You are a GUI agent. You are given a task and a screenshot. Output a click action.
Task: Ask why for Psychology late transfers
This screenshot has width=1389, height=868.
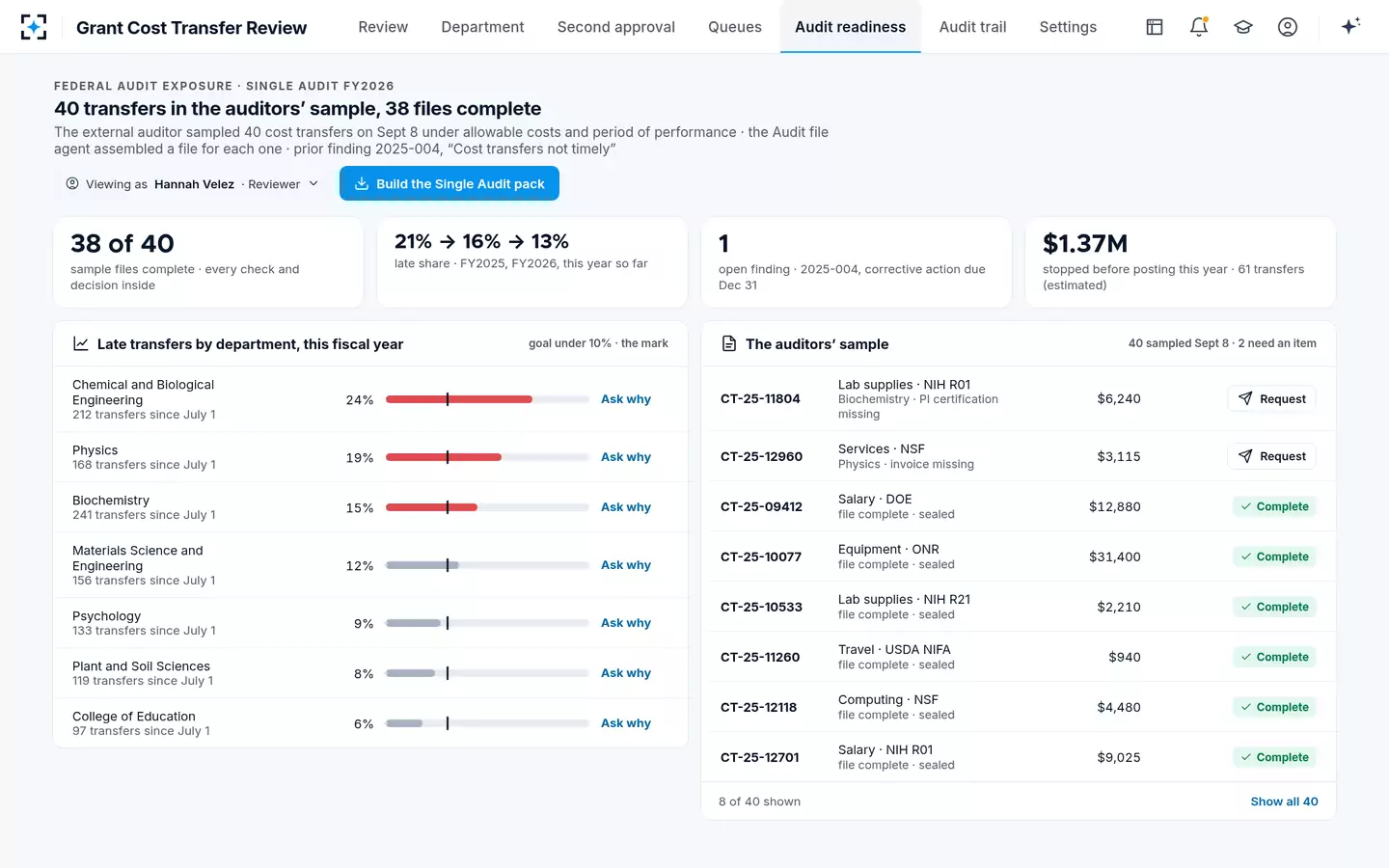pyautogui.click(x=626, y=623)
